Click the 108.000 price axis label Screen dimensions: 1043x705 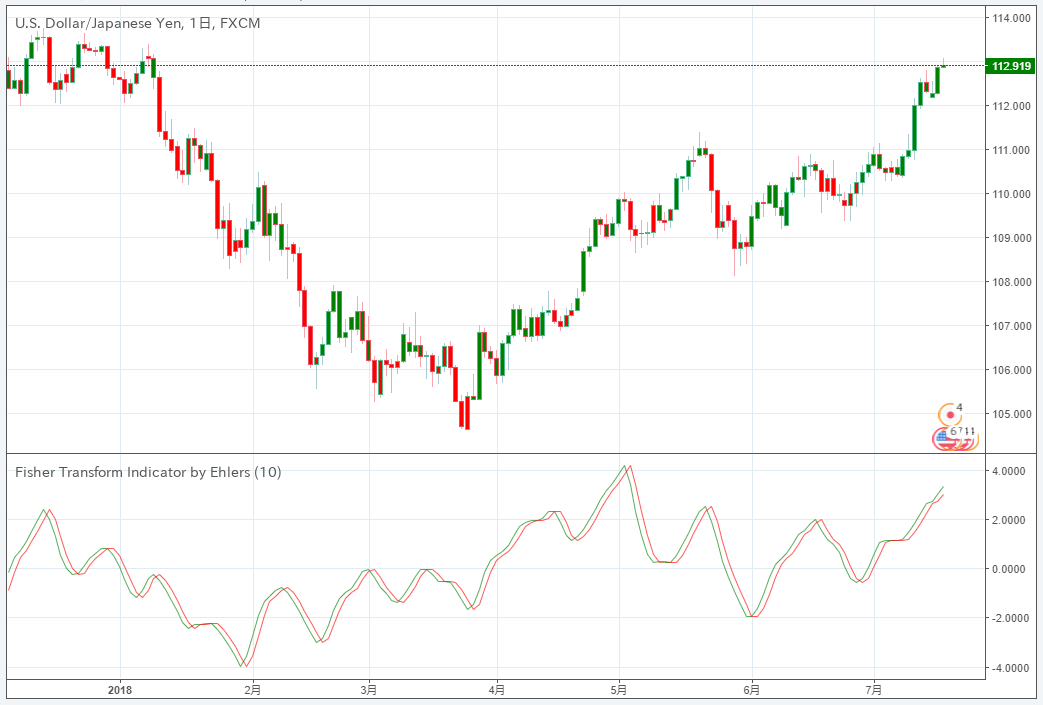[1011, 282]
